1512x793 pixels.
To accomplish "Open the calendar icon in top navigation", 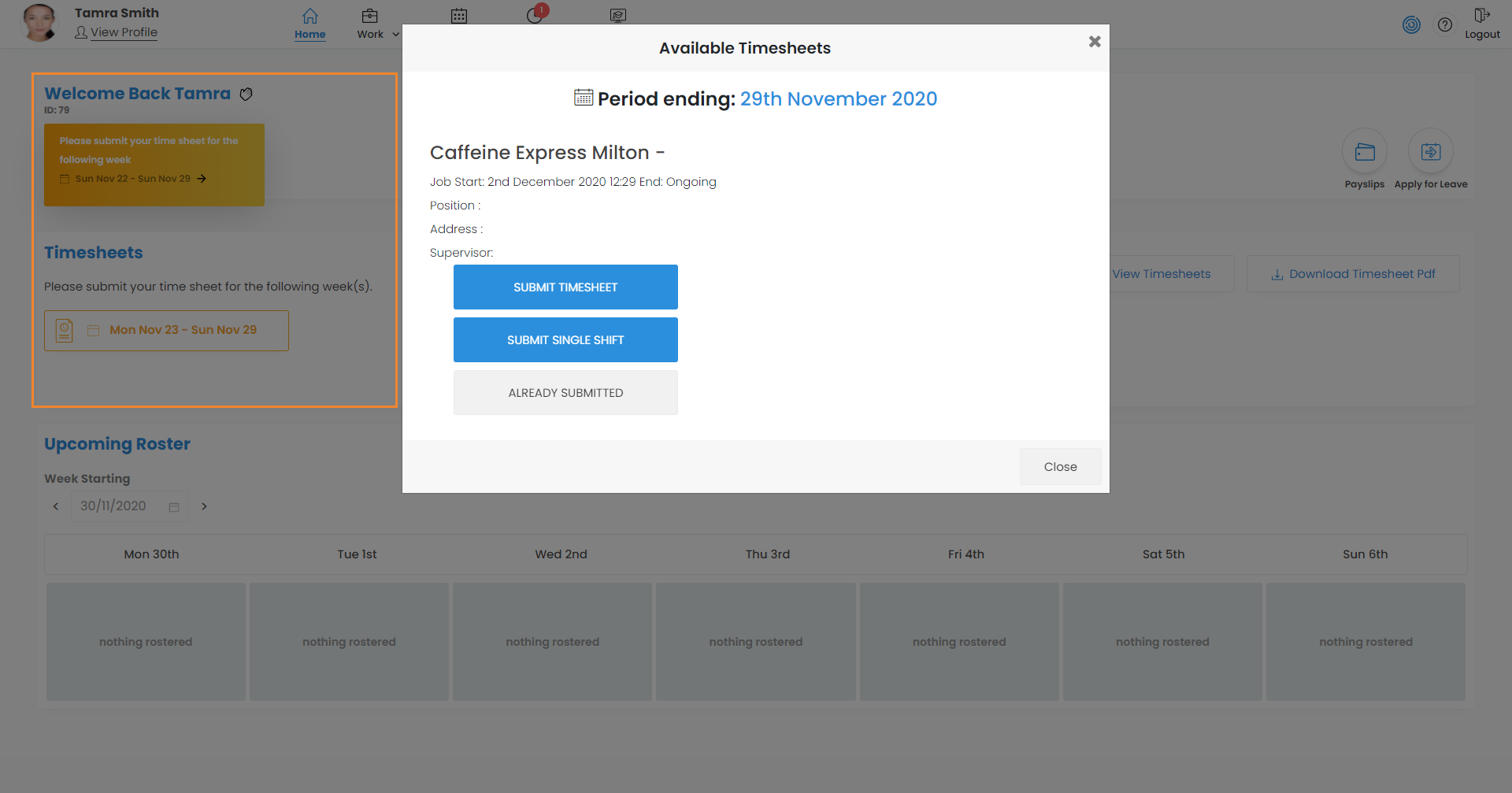I will [x=459, y=17].
